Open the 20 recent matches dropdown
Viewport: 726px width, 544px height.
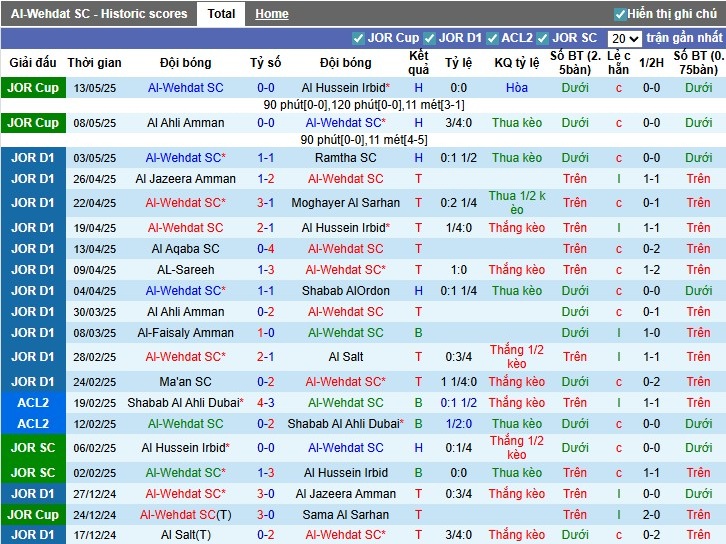tap(625, 38)
